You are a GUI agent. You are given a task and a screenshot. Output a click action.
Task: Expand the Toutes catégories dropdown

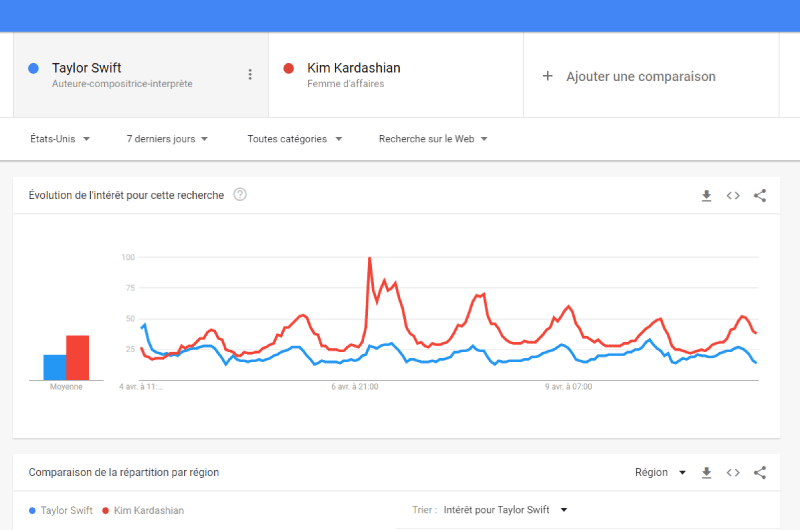294,139
